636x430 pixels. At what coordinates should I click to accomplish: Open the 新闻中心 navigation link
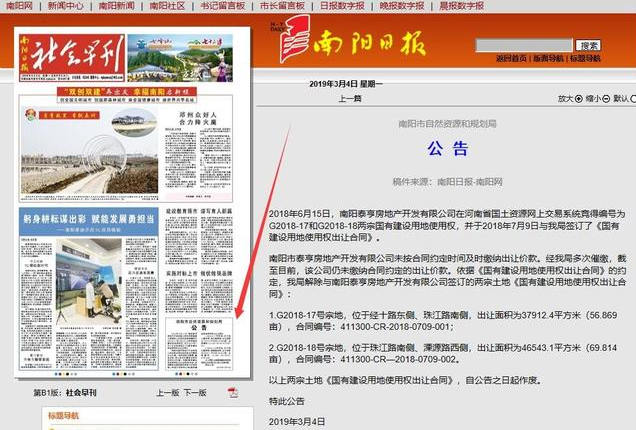[66, 6]
